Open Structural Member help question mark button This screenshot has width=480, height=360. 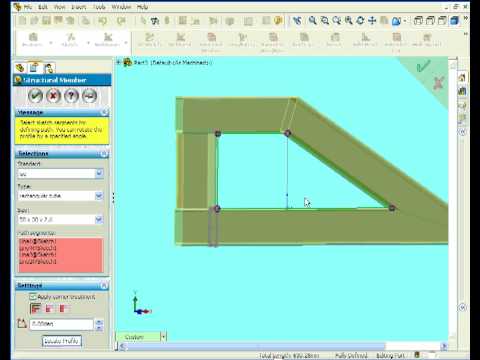click(x=71, y=96)
